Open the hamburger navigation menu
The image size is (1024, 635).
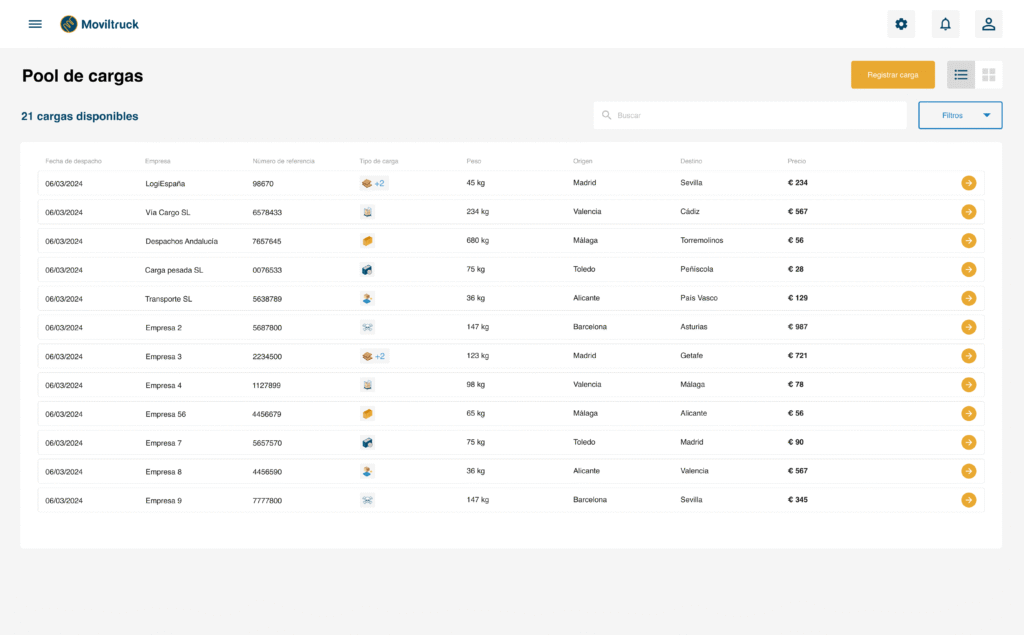pos(35,24)
